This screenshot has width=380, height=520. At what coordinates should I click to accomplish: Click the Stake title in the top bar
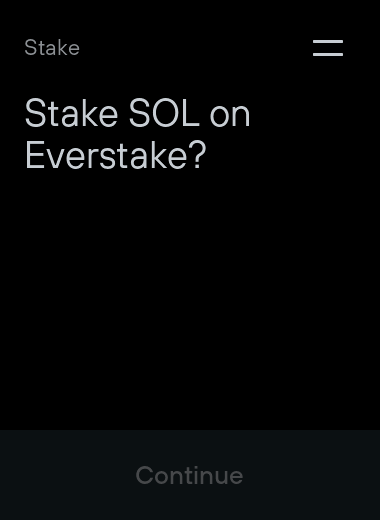[x=52, y=48]
